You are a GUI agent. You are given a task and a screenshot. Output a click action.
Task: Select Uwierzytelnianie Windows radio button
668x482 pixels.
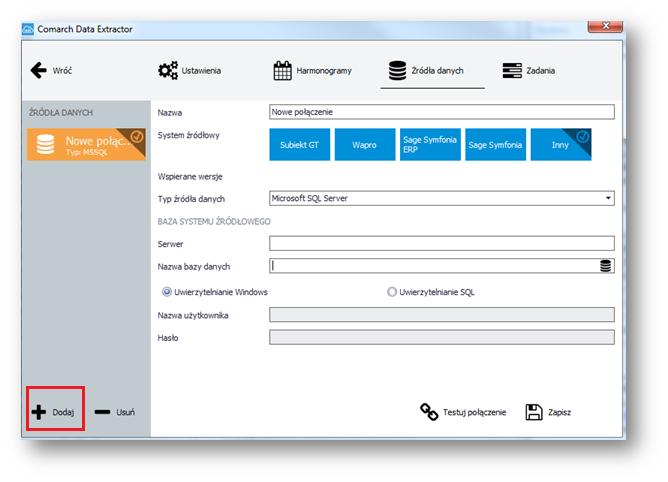pos(167,292)
